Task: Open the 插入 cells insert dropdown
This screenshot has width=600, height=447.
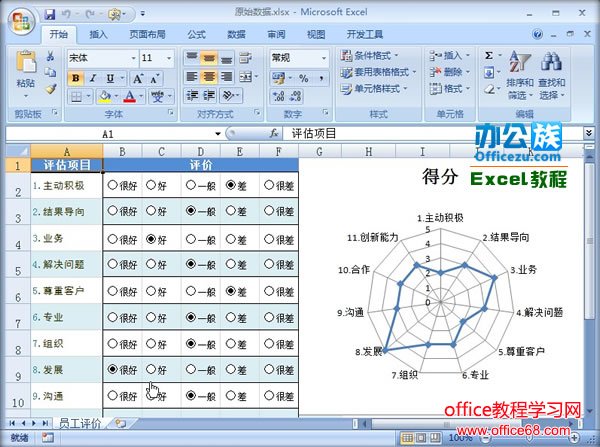Action: 468,56
